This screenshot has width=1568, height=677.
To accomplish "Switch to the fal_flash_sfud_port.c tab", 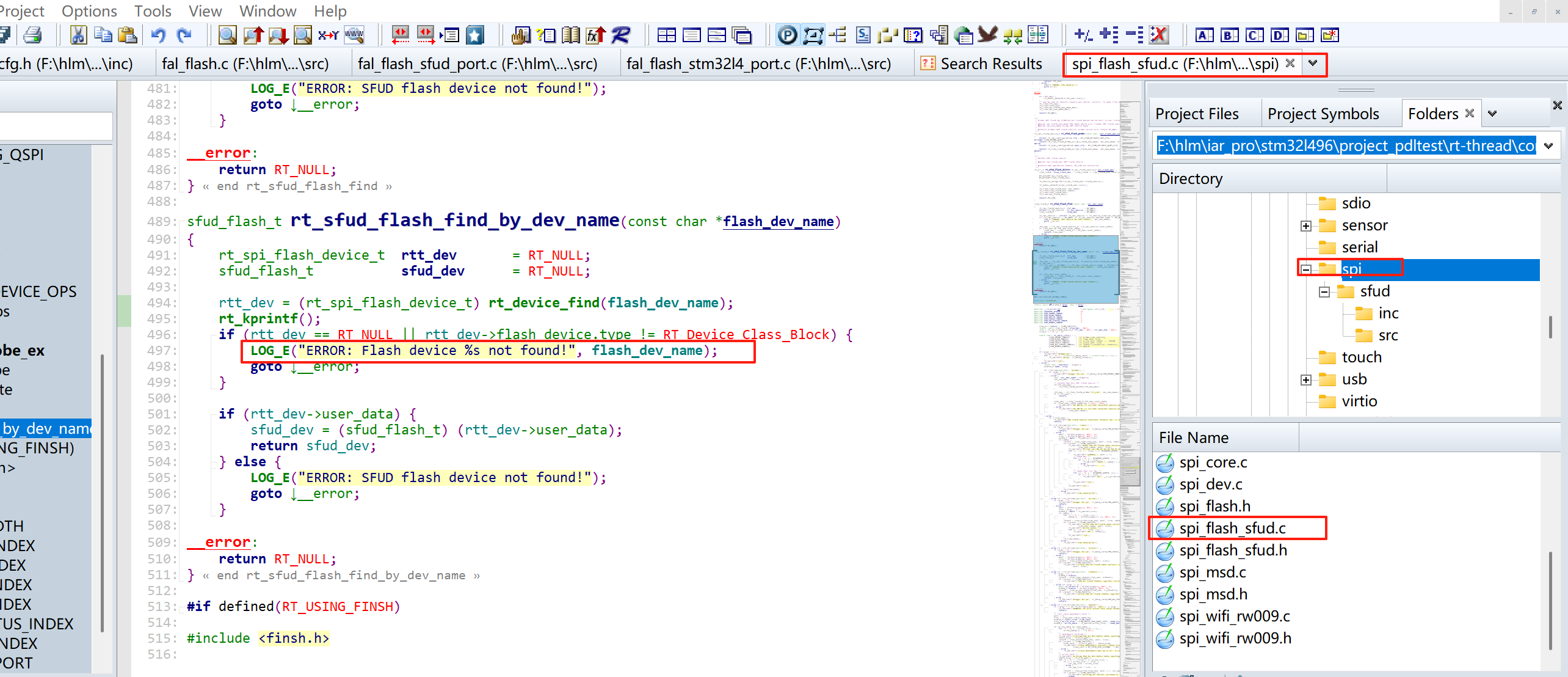I will (477, 64).
